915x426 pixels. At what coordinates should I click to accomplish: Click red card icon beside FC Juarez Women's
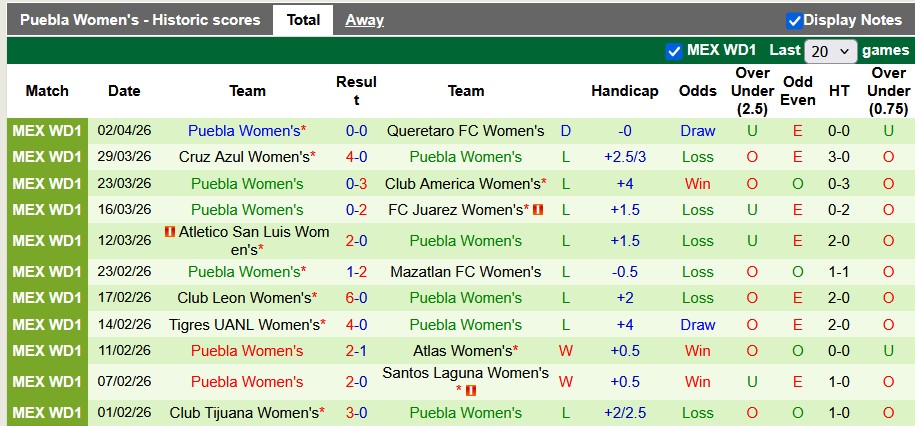537,210
